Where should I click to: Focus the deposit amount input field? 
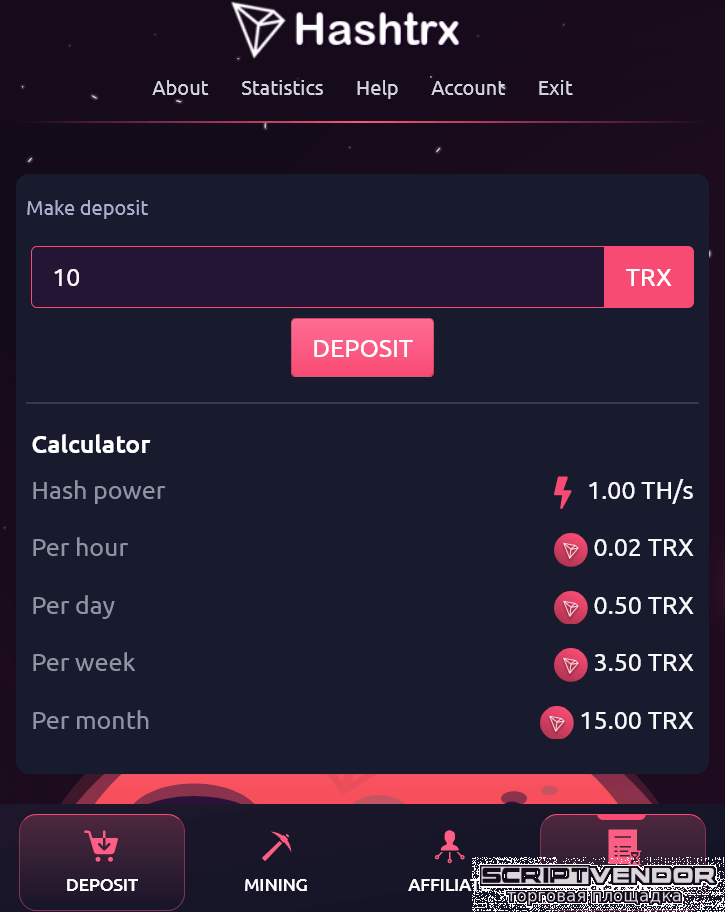tap(318, 277)
